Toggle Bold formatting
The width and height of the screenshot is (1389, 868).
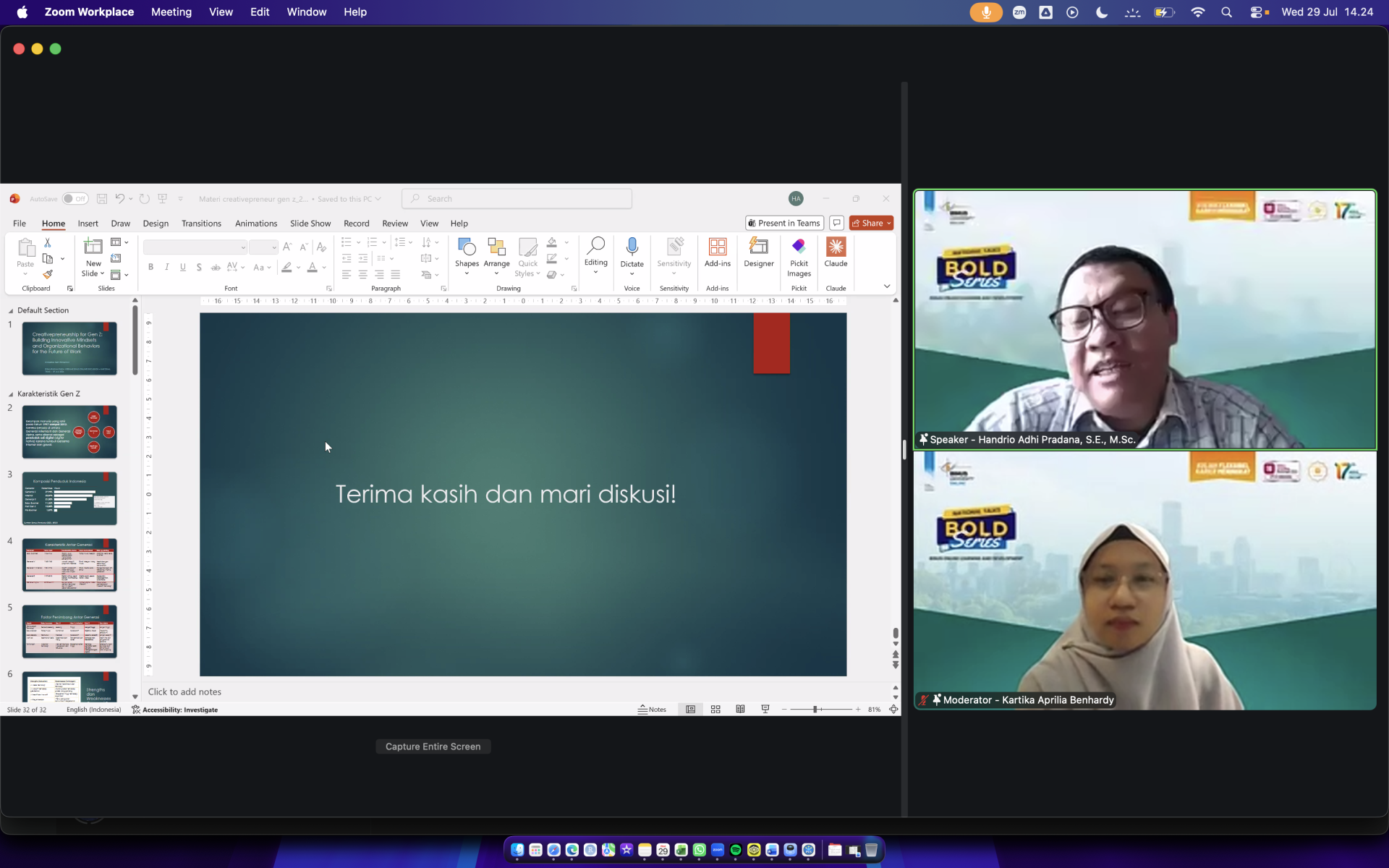pos(150,267)
